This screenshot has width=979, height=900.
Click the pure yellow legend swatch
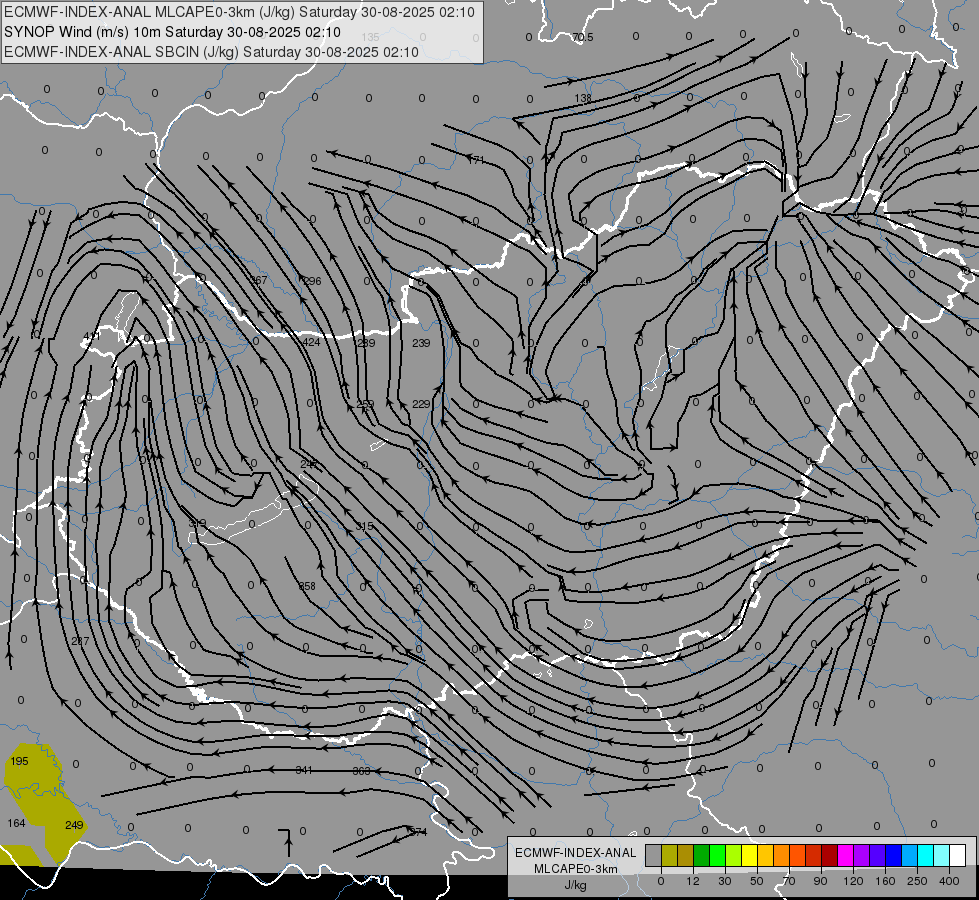point(750,855)
